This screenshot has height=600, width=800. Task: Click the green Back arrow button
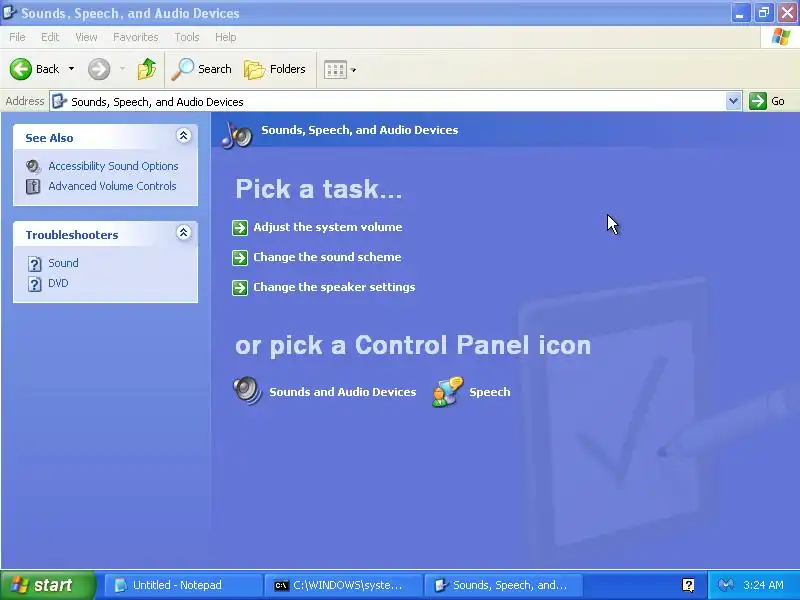point(21,69)
